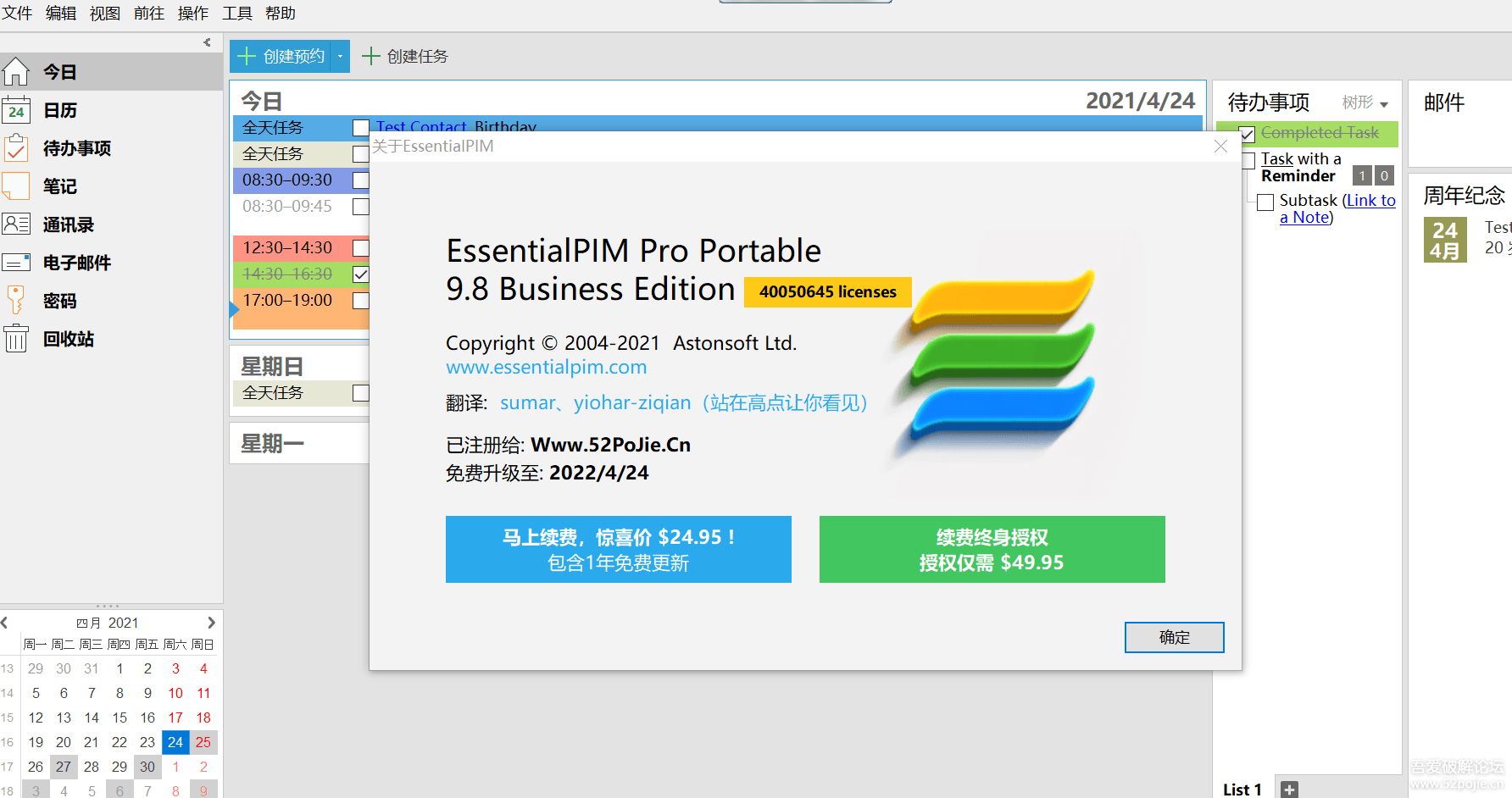This screenshot has height=798, width=1512.
Task: Toggle checkbox for 12:30–14:30 appointment
Action: [x=361, y=248]
